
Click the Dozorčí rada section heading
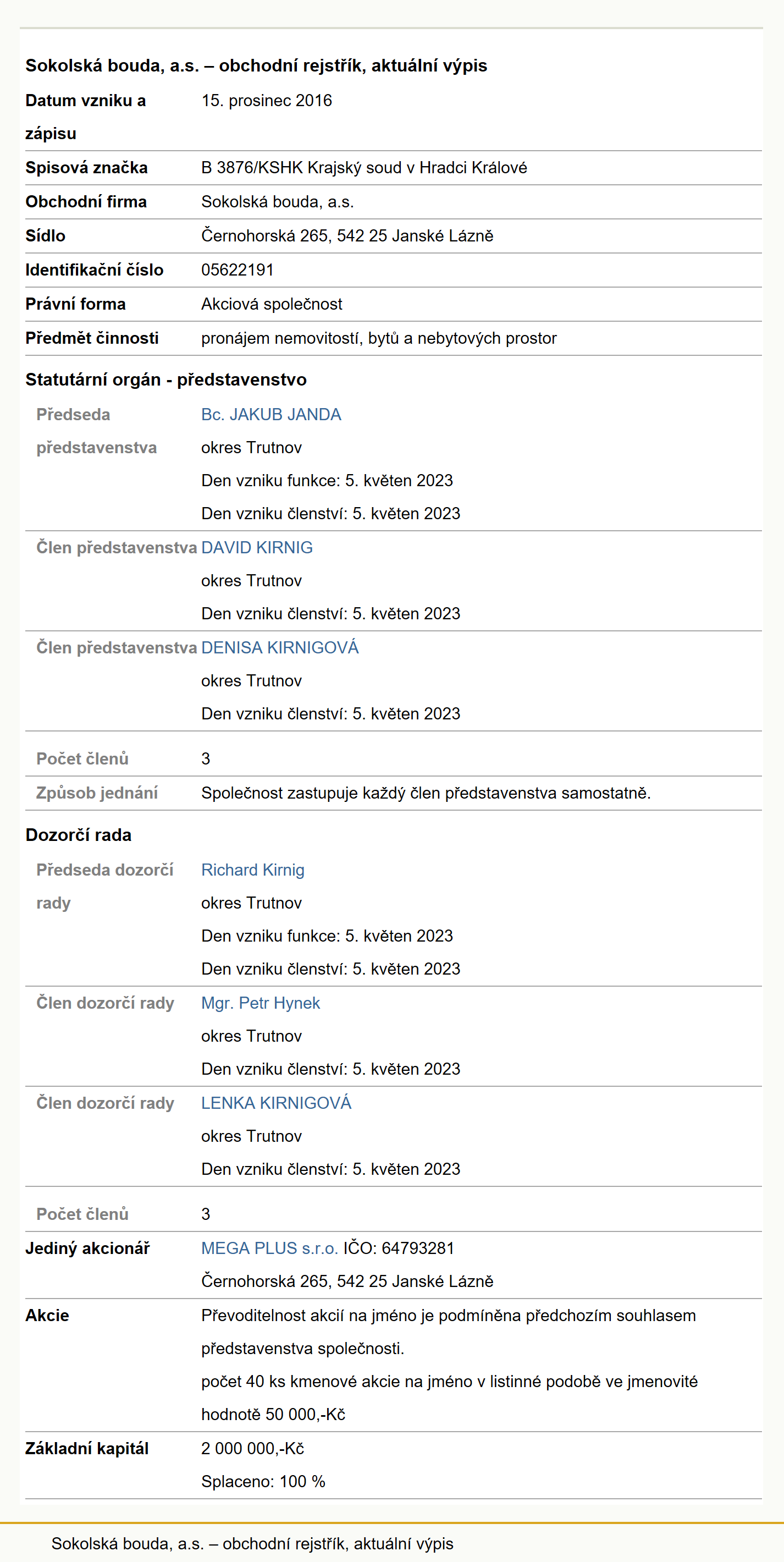tap(79, 835)
